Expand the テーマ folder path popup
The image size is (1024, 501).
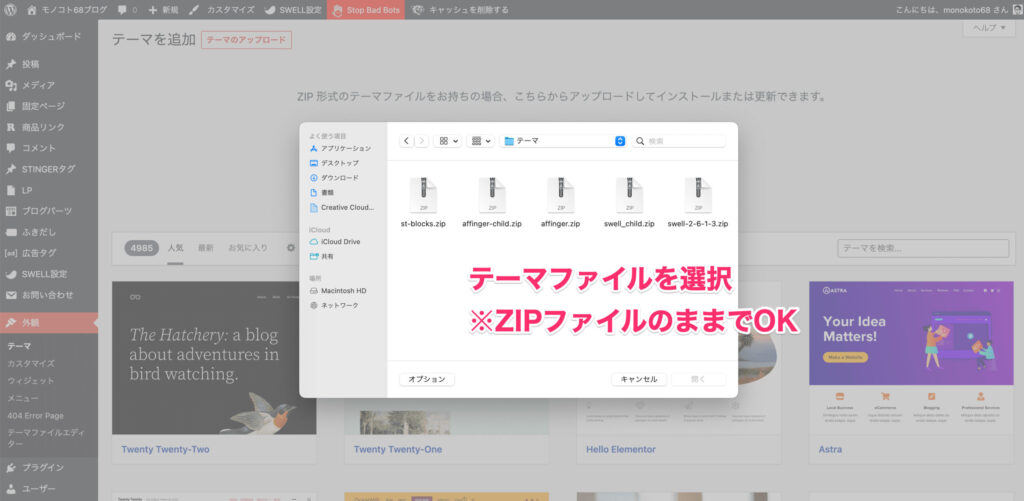pos(620,141)
